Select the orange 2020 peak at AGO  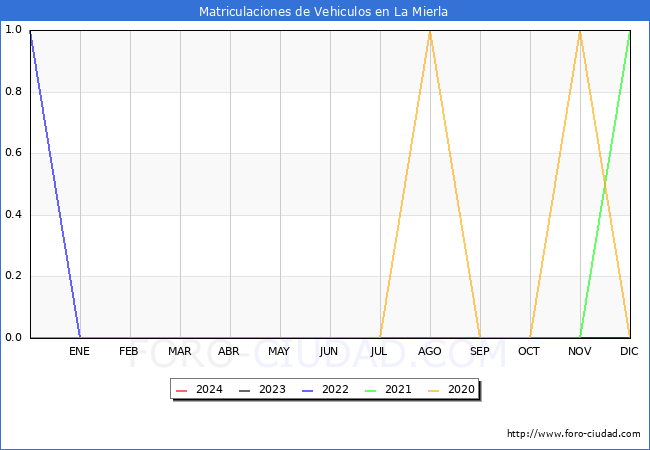[430, 31]
